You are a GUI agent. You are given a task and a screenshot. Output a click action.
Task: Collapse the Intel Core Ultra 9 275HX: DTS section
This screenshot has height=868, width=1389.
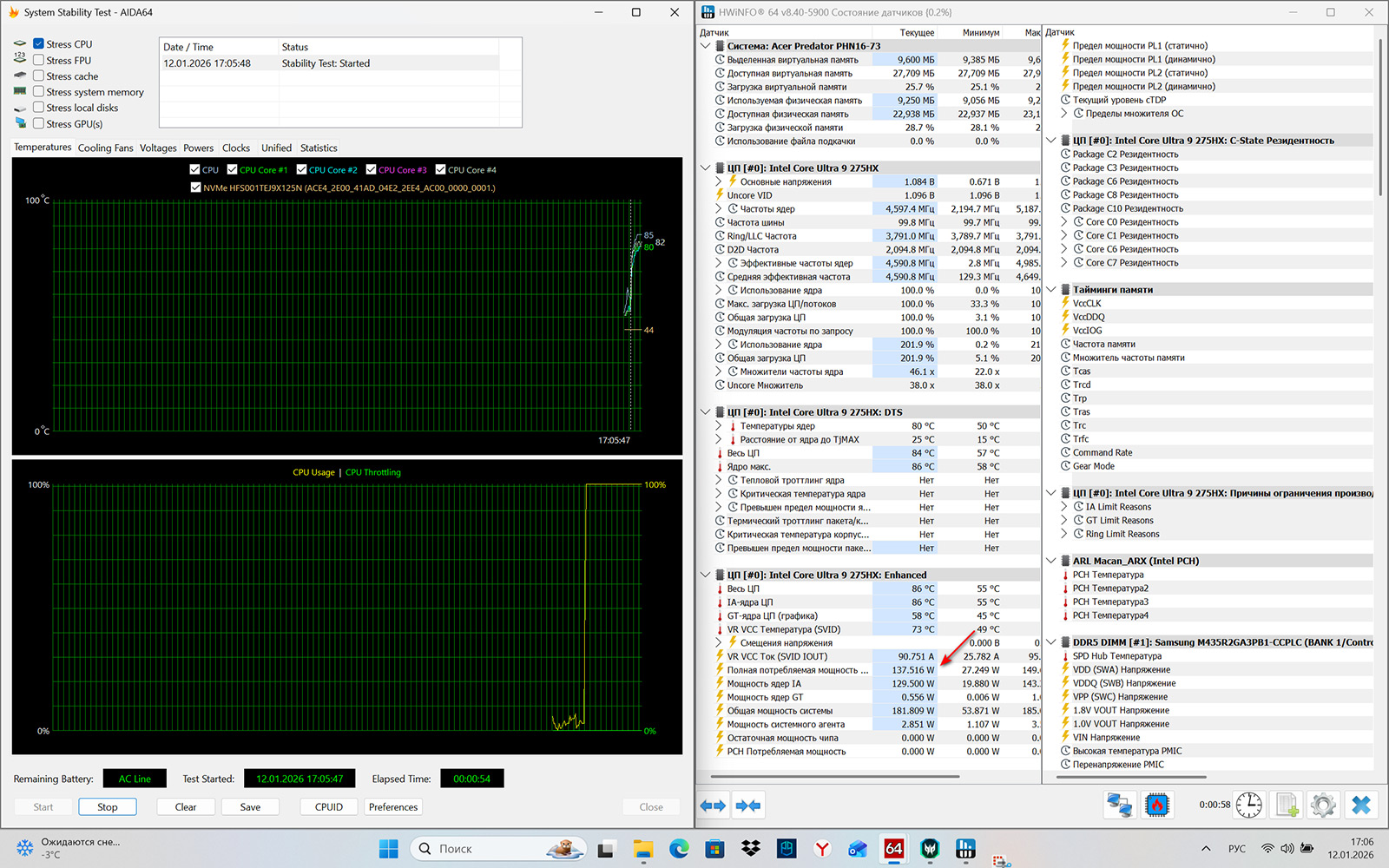tap(706, 412)
